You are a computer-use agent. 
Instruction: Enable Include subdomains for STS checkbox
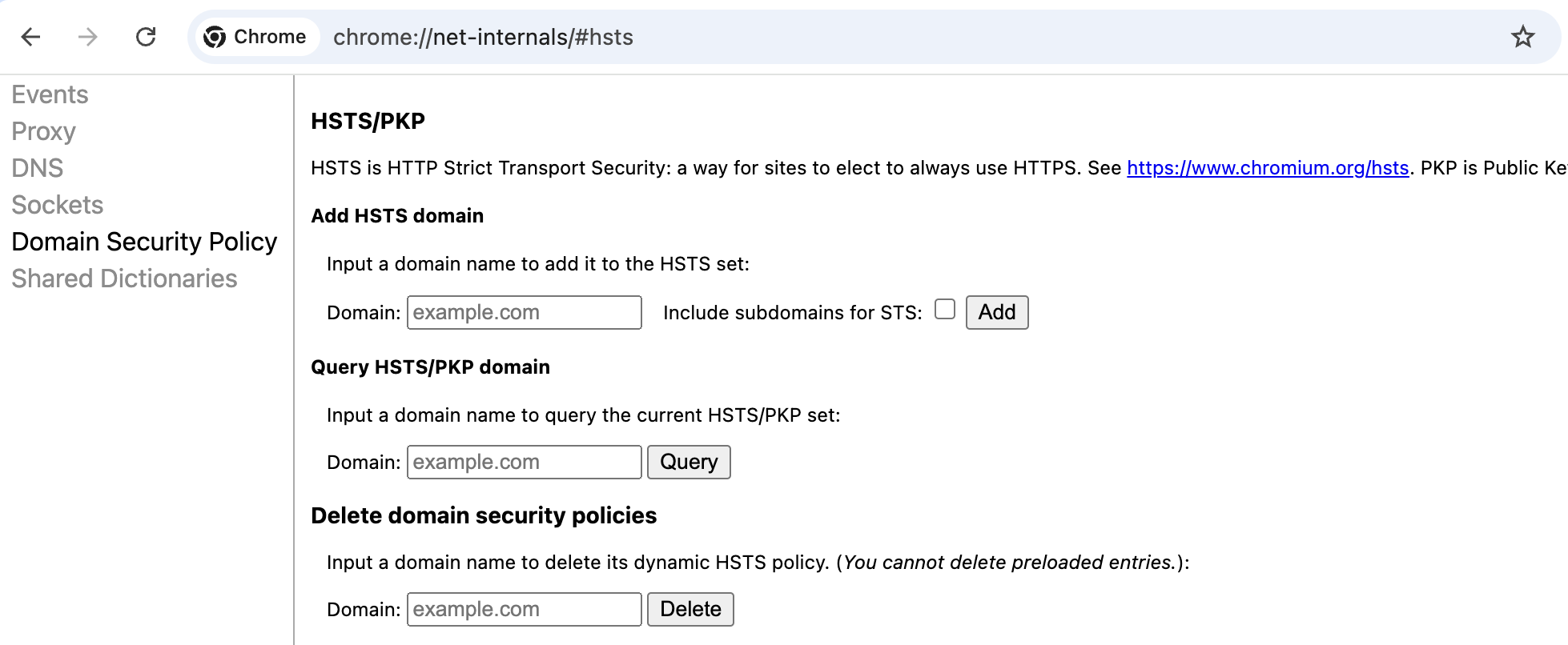click(x=945, y=310)
